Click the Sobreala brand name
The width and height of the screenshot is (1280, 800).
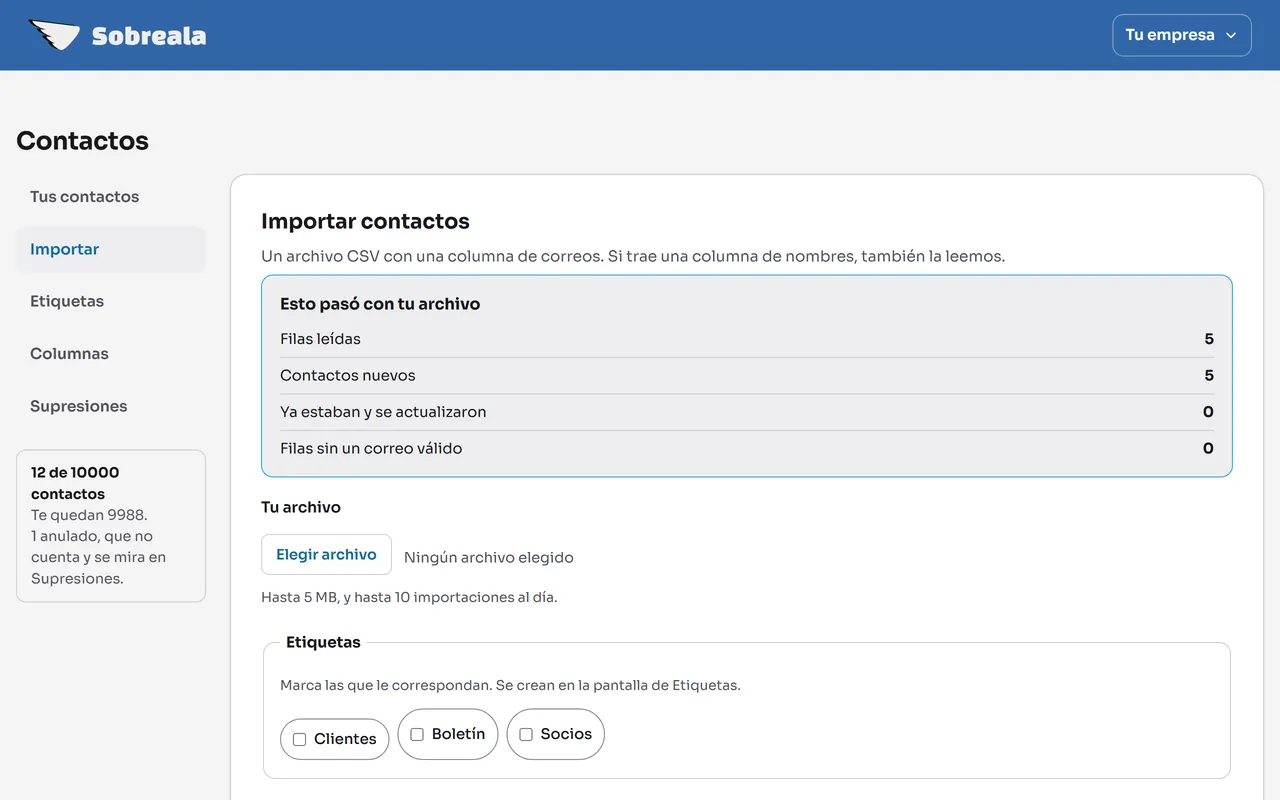click(x=149, y=36)
